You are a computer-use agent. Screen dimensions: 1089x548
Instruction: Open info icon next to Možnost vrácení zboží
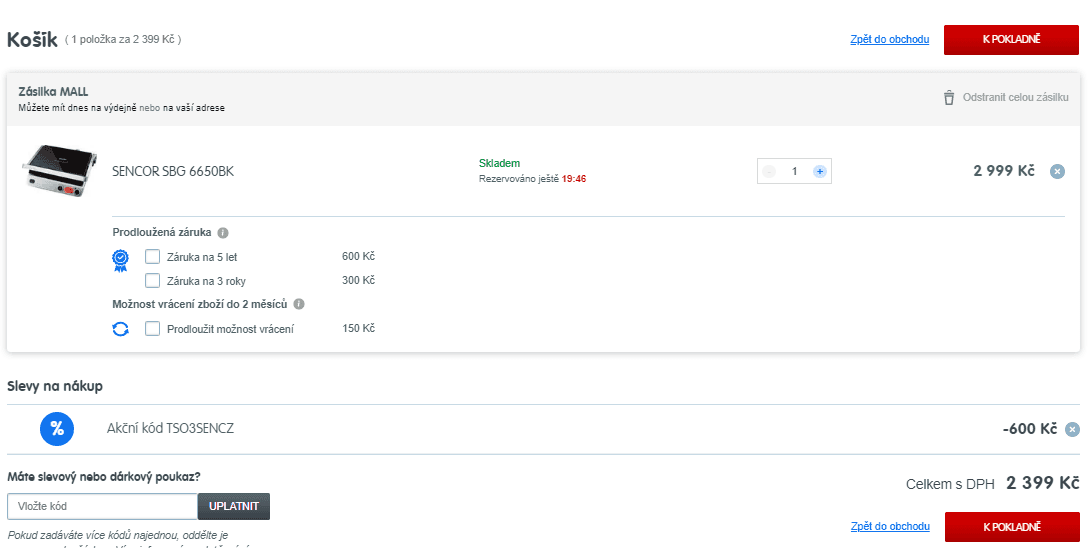coord(299,304)
